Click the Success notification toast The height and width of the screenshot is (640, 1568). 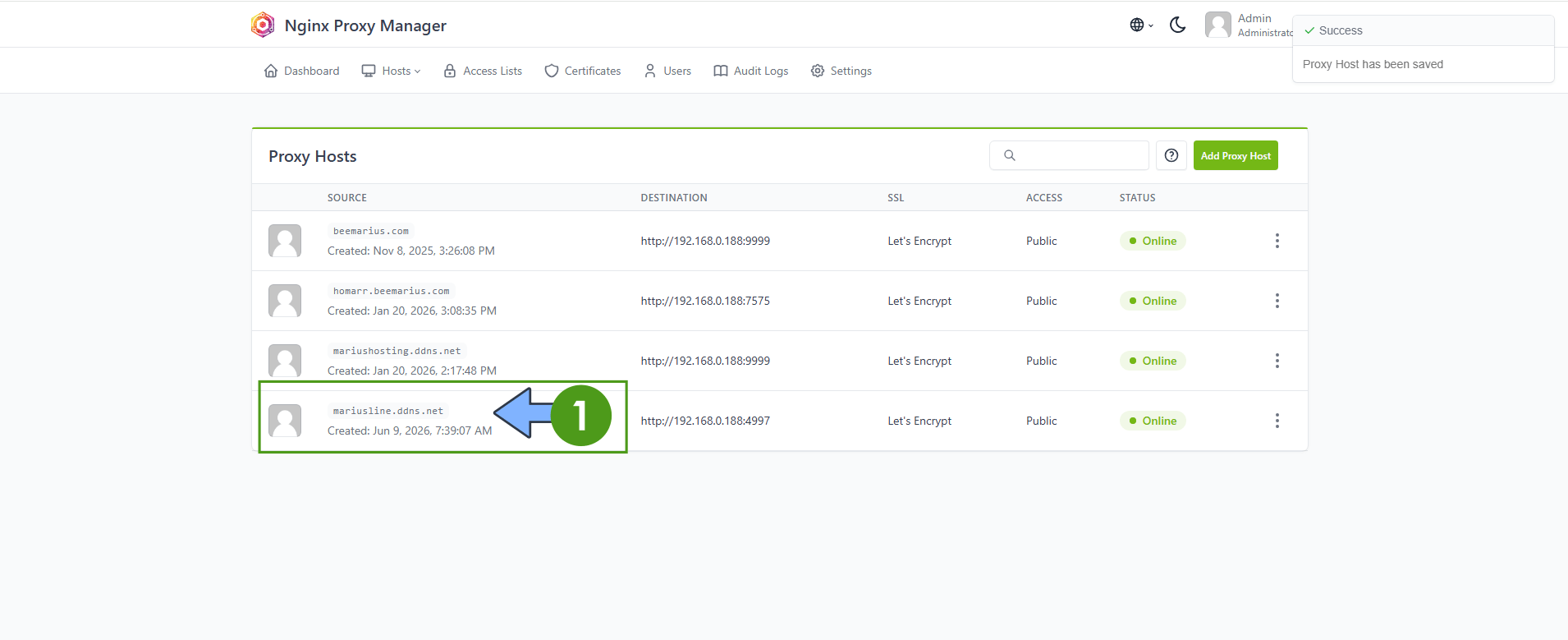pos(1424,48)
